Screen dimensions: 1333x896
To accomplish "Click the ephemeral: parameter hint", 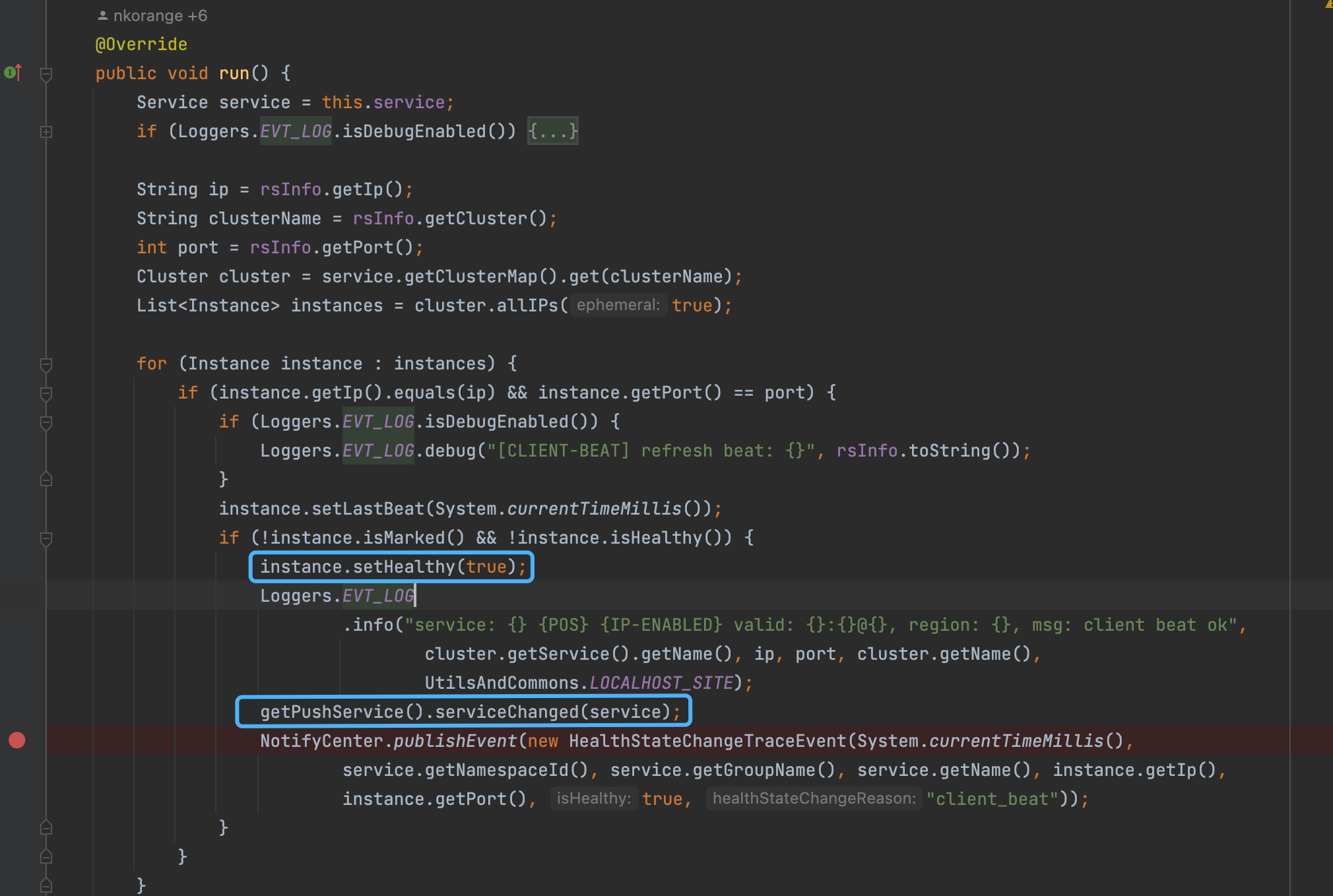I will pyautogui.click(x=618, y=305).
